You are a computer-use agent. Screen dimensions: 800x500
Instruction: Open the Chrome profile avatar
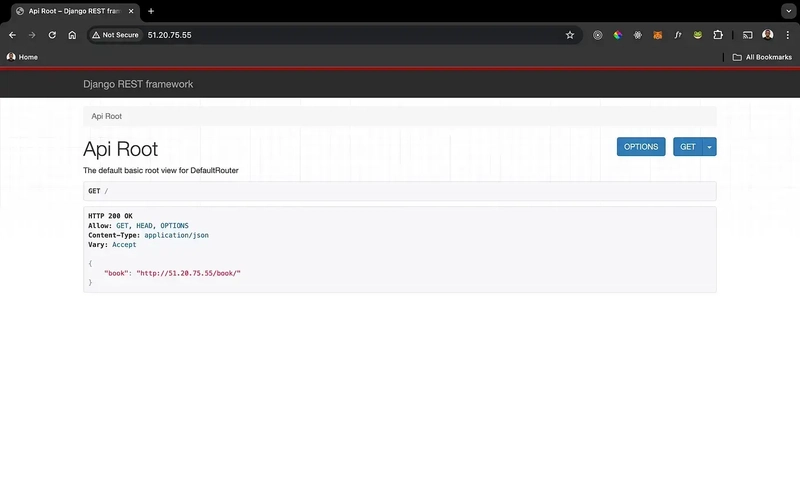point(767,35)
